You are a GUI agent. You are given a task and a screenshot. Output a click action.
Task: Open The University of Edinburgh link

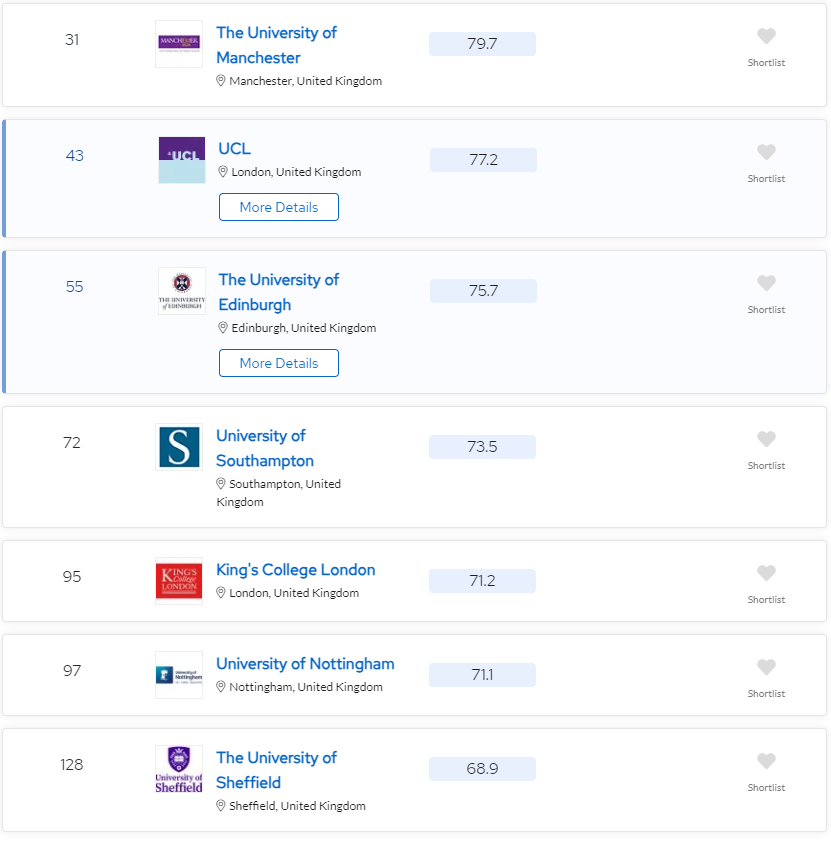(279, 292)
